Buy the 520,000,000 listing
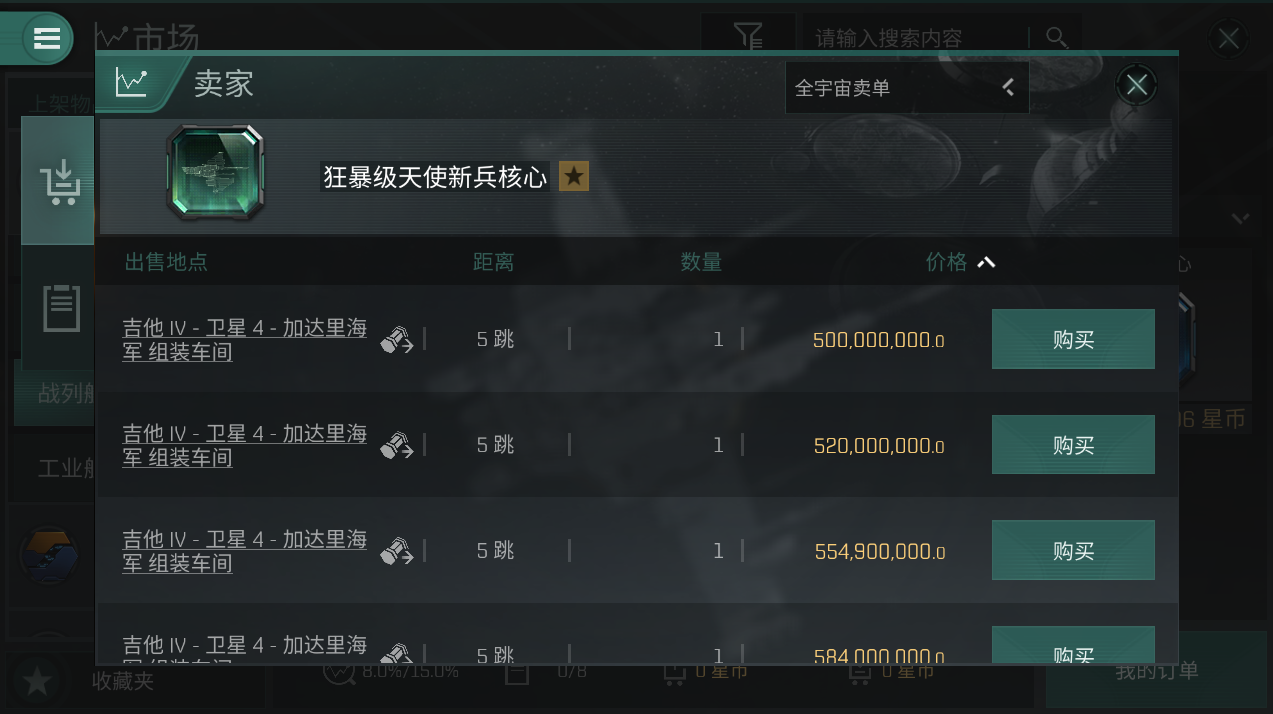The width and height of the screenshot is (1273, 714). click(1073, 445)
